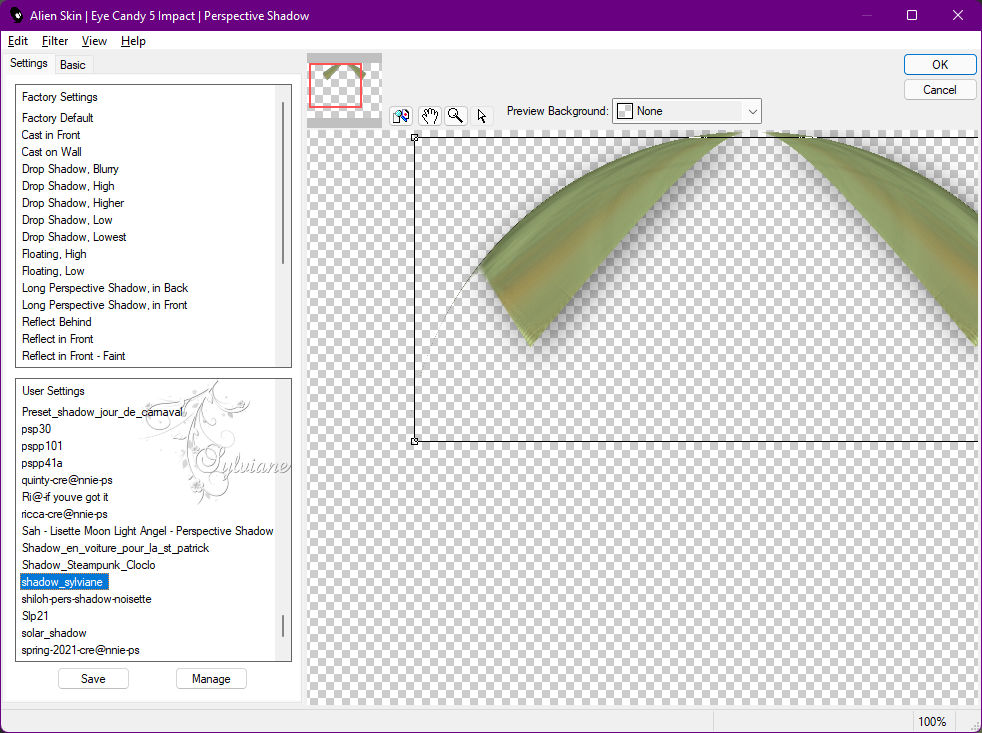982x733 pixels.
Task: Close the Perspective Shadow dialog
Action: tap(958, 15)
